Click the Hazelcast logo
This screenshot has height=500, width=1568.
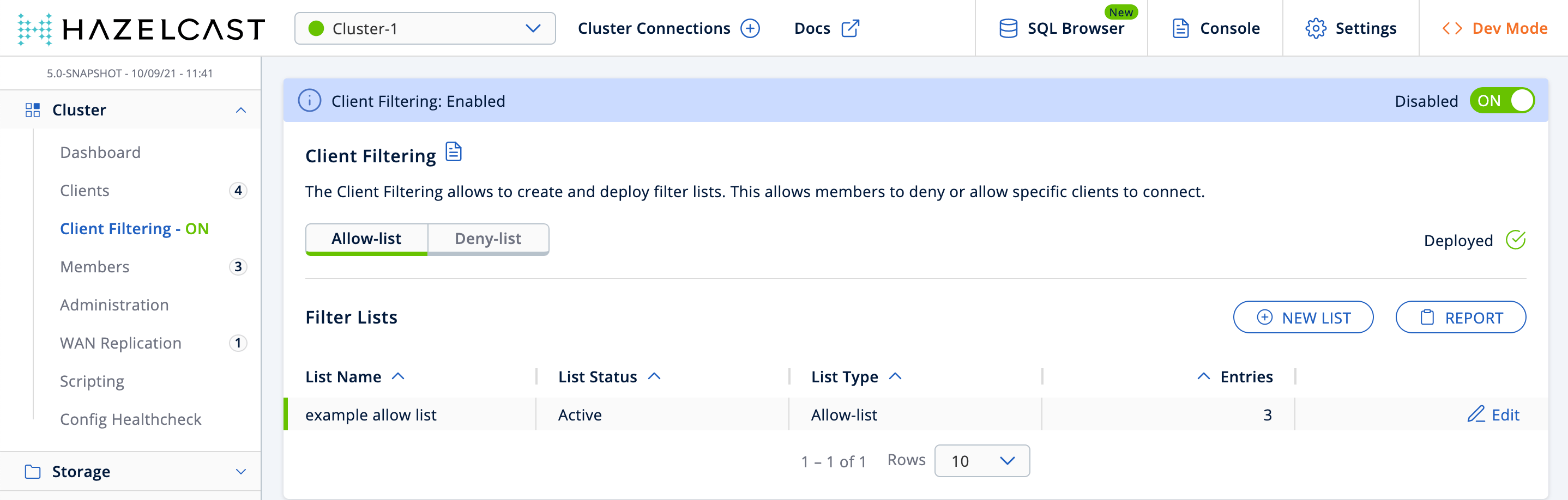tap(141, 28)
